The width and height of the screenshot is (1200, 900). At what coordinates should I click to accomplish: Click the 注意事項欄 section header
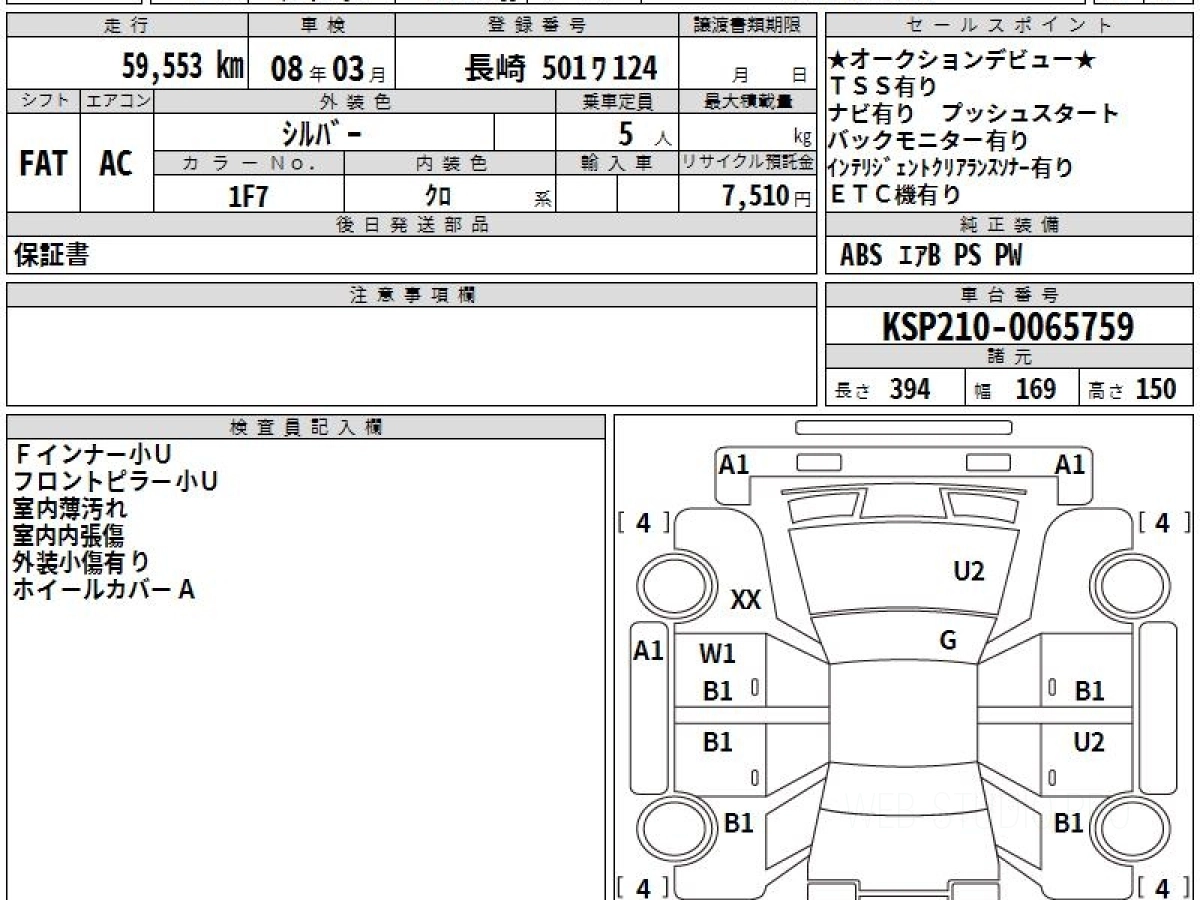pos(412,295)
